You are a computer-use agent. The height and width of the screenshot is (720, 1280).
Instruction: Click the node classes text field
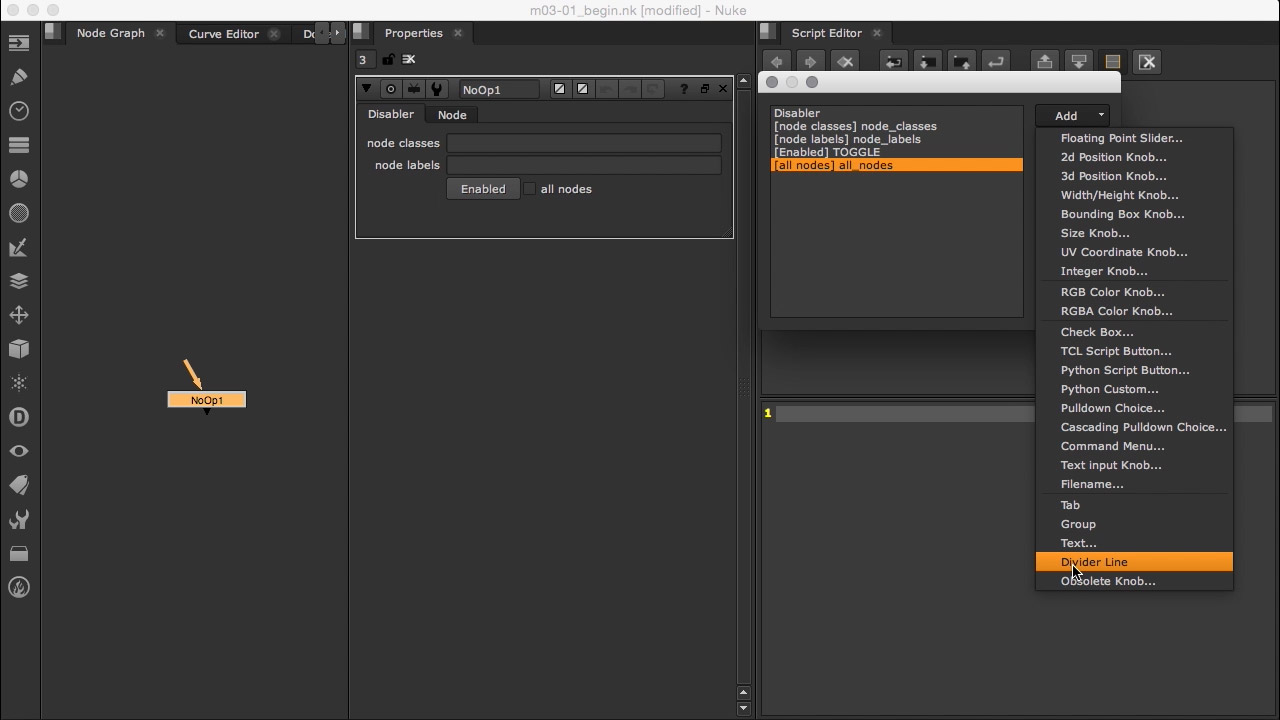point(584,143)
